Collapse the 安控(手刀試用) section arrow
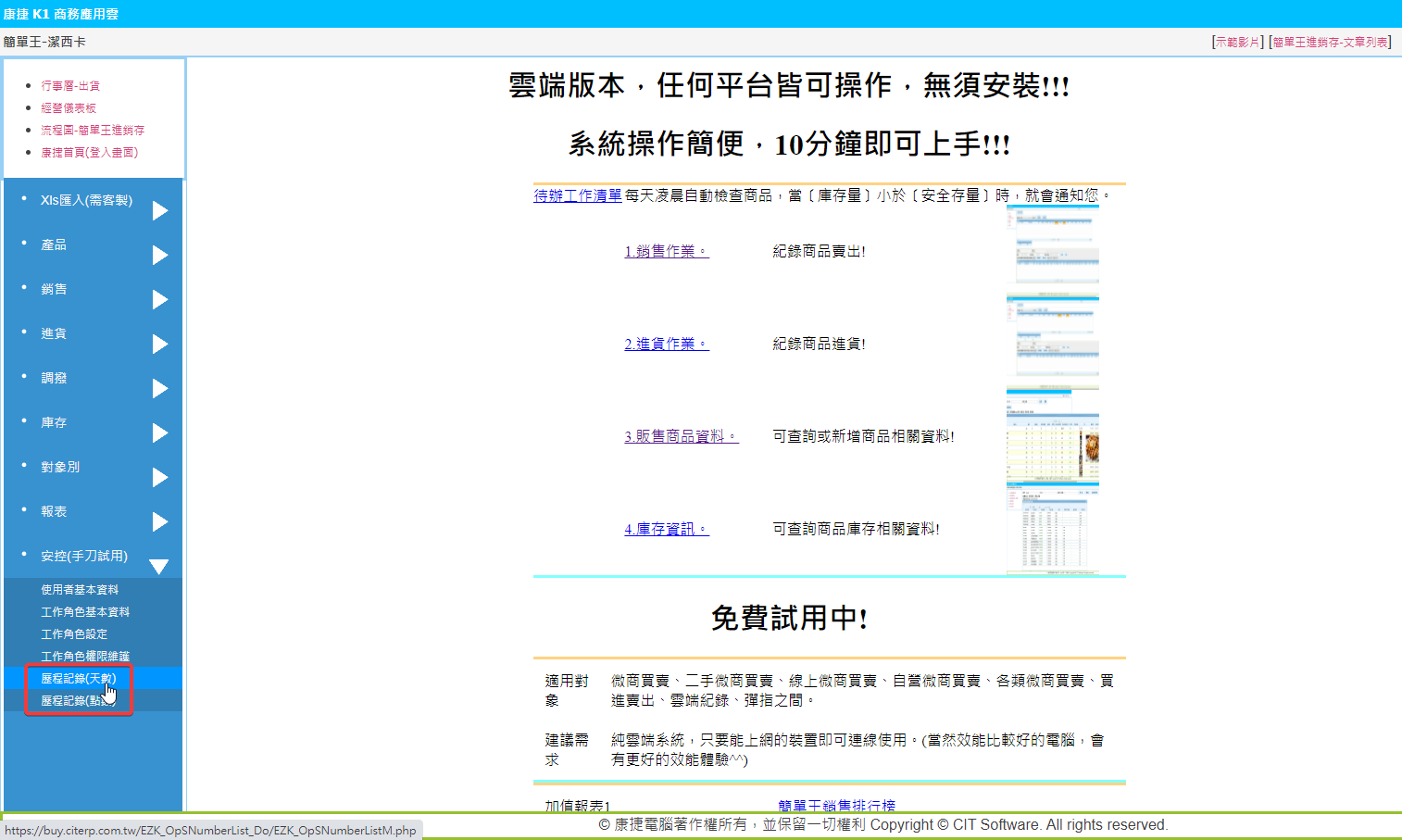1402x840 pixels. (159, 566)
